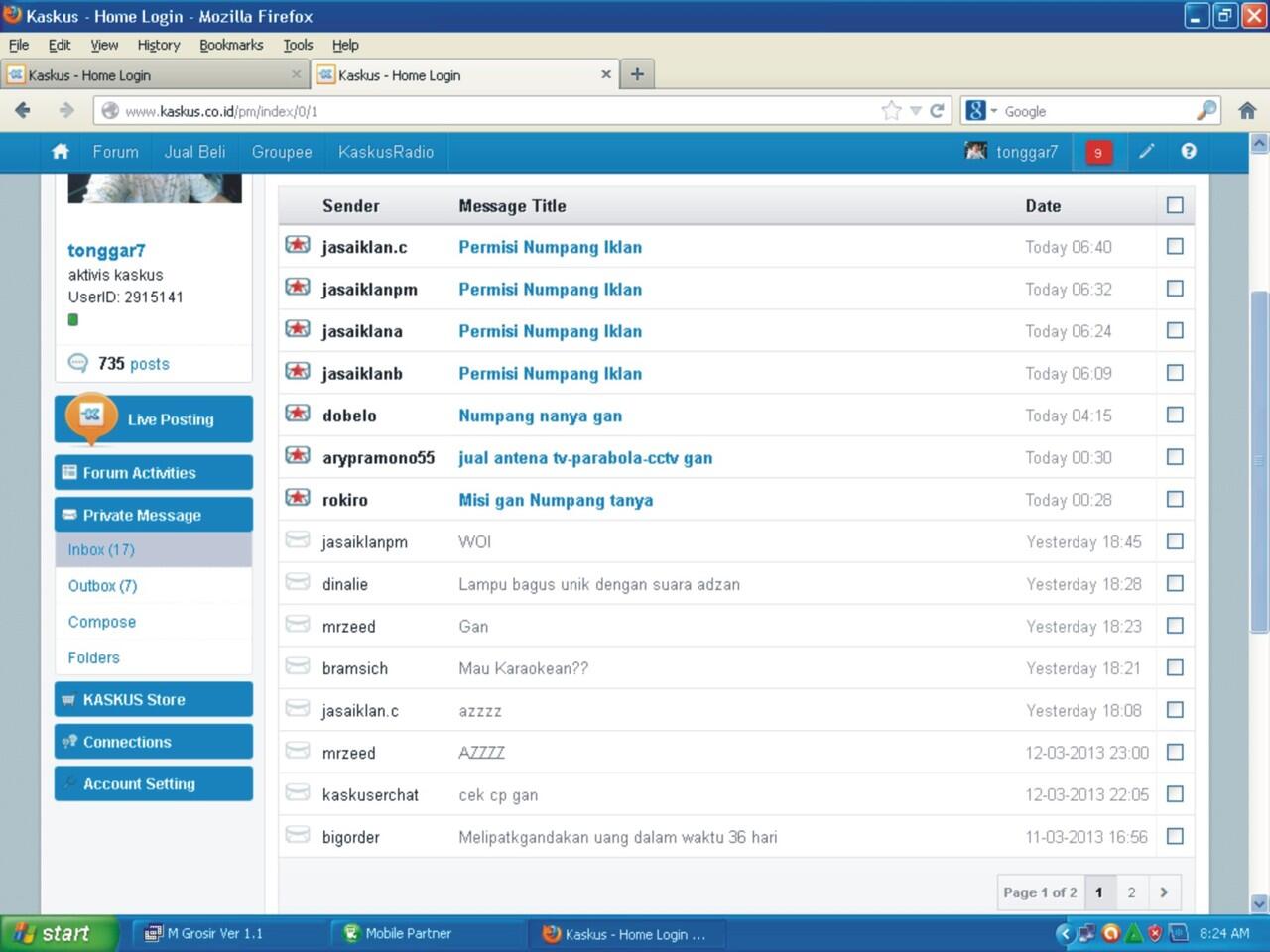Viewport: 1270px width, 952px height.
Task: Click the Live Posting button
Action: [x=154, y=418]
